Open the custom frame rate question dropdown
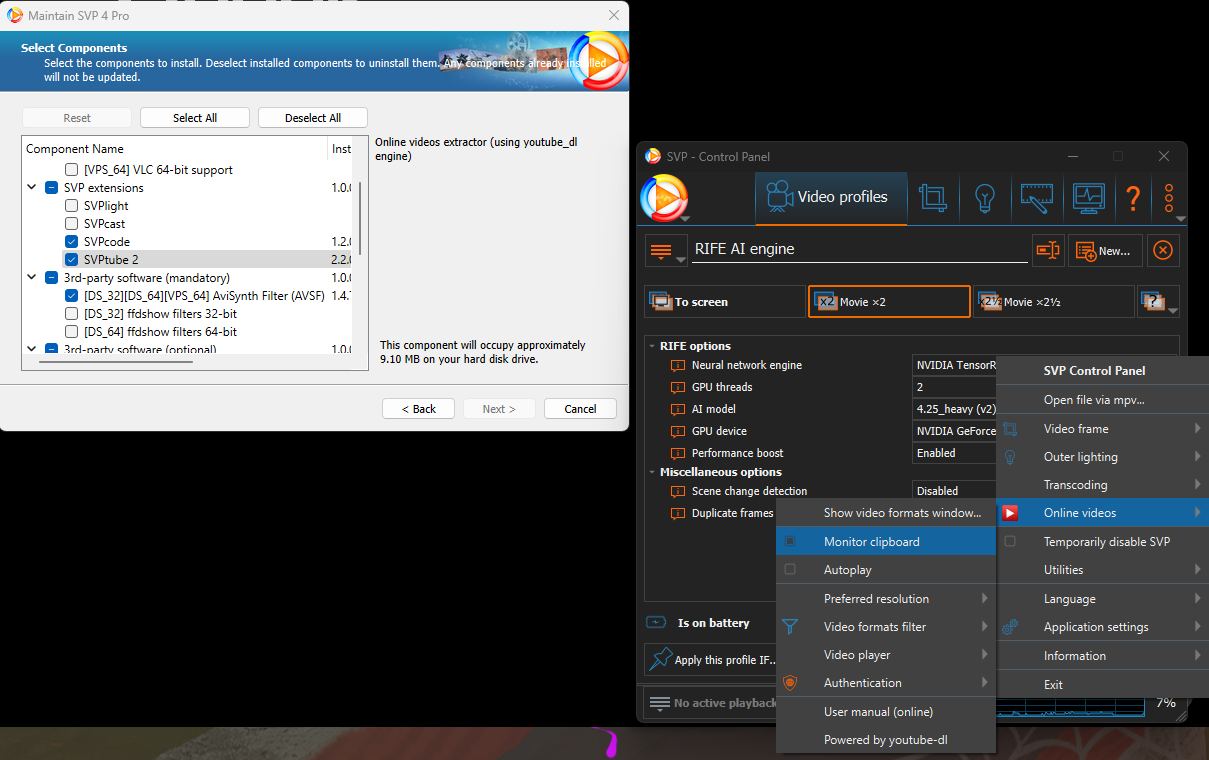This screenshot has height=760, width=1209. pyautogui.click(x=1158, y=302)
